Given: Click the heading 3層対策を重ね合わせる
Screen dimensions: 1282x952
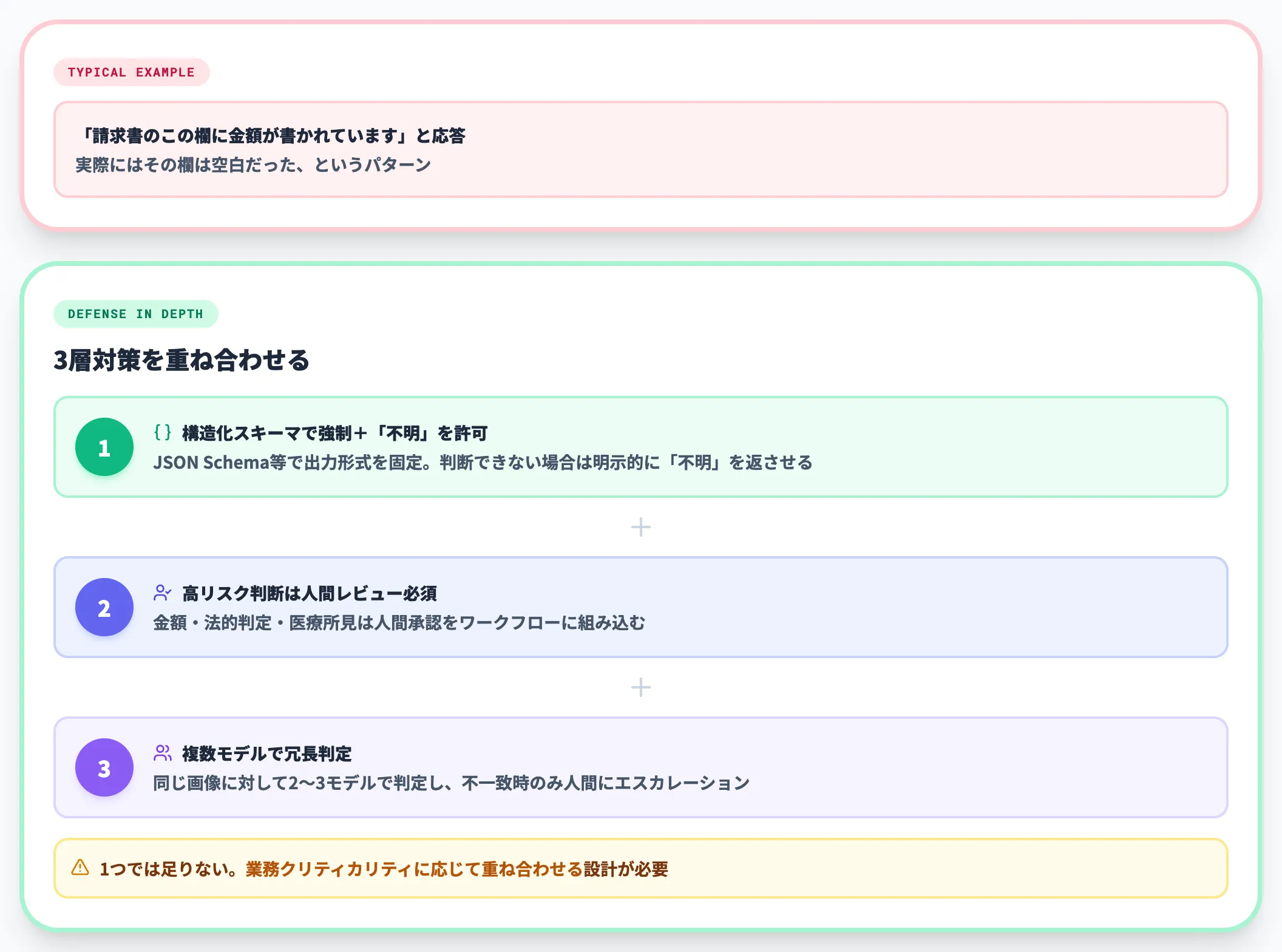Looking at the screenshot, I should 181,360.
